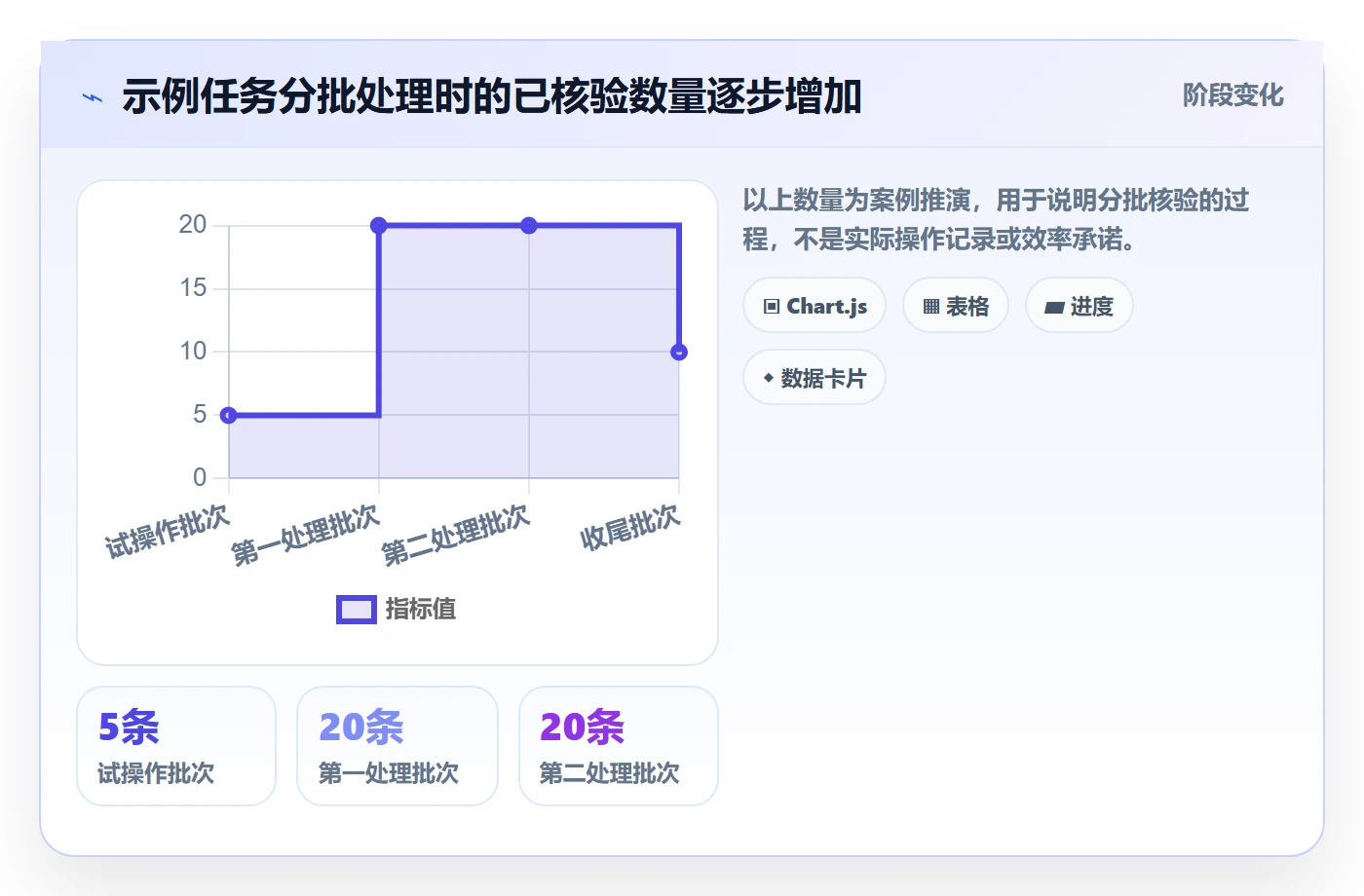Click the y-axis value 20

(x=193, y=225)
